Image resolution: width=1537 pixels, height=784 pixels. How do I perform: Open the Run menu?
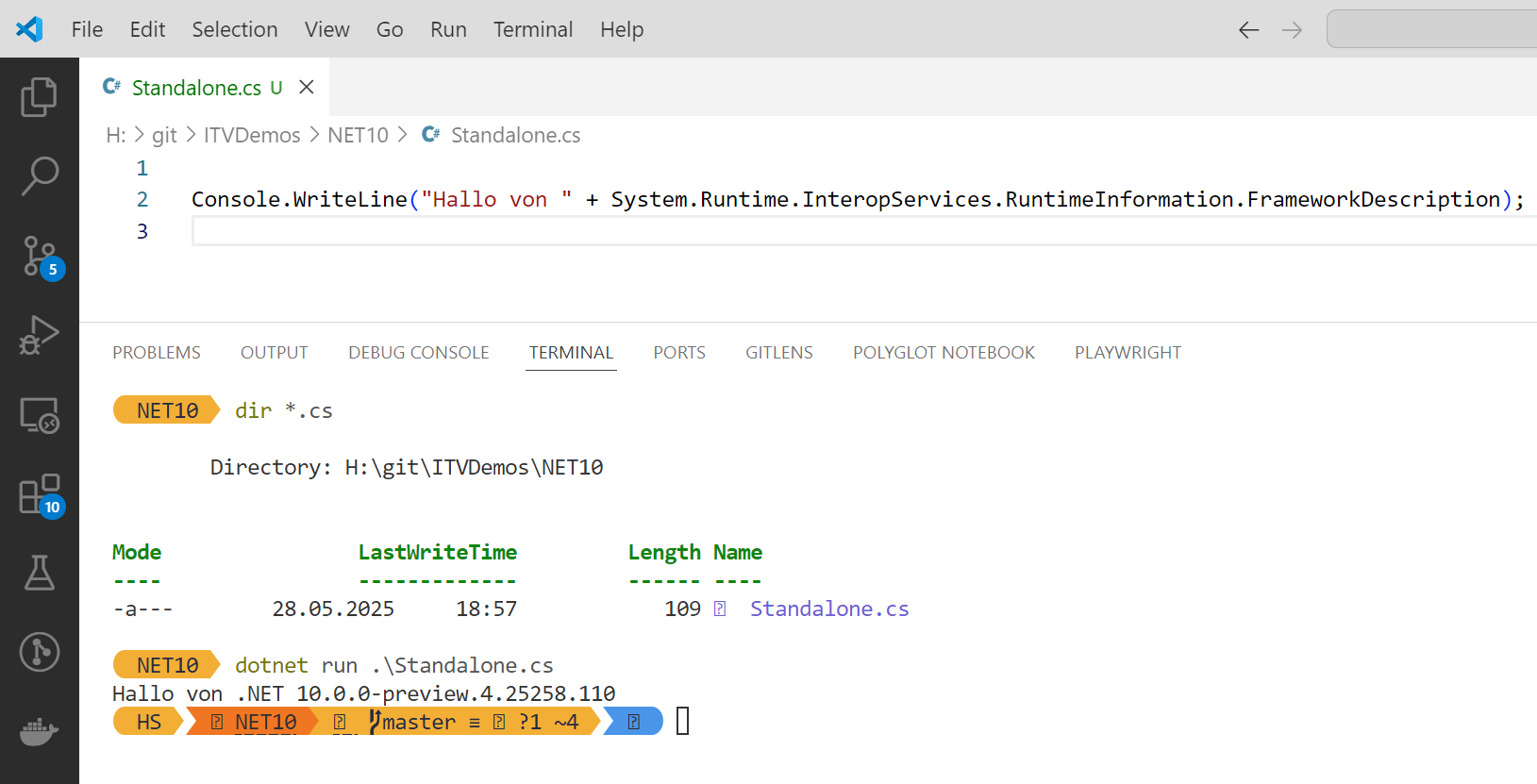[x=448, y=29]
